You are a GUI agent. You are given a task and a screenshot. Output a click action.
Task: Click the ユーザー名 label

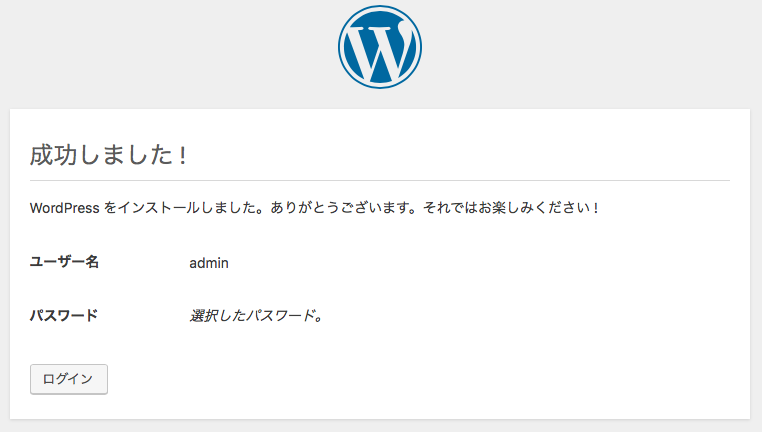(x=64, y=262)
